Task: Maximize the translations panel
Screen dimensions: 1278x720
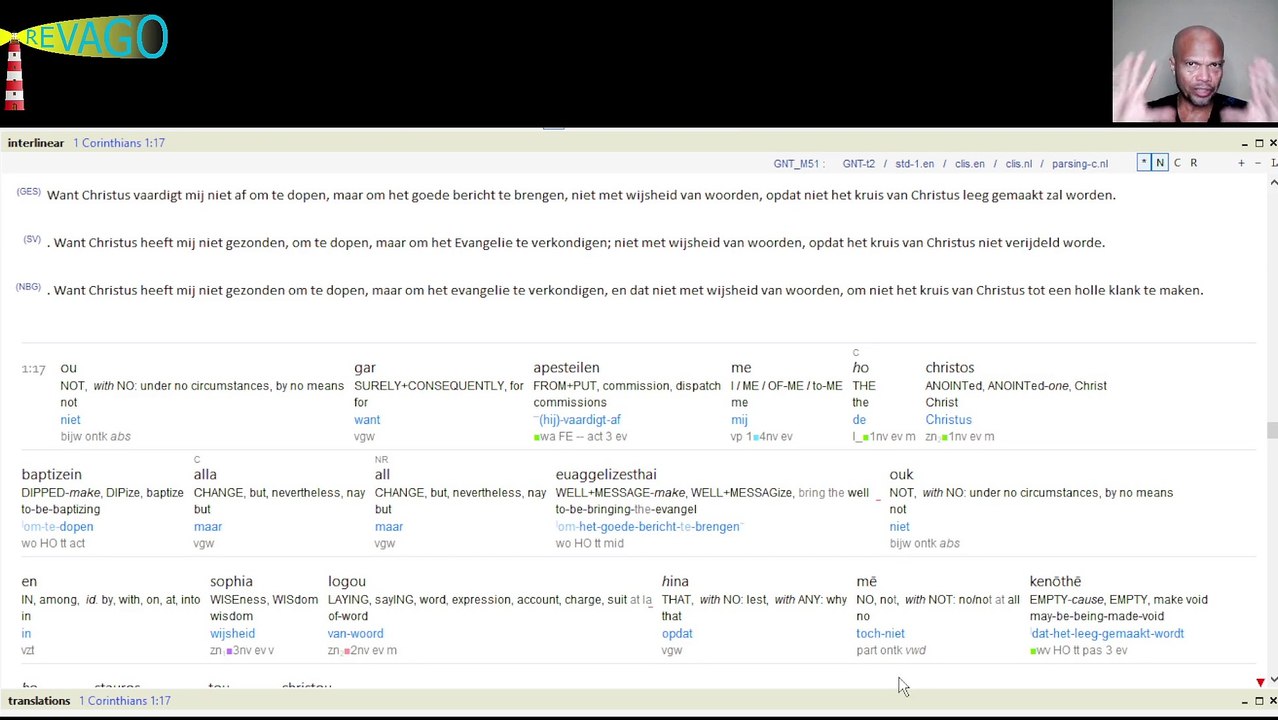Action: tap(1259, 701)
